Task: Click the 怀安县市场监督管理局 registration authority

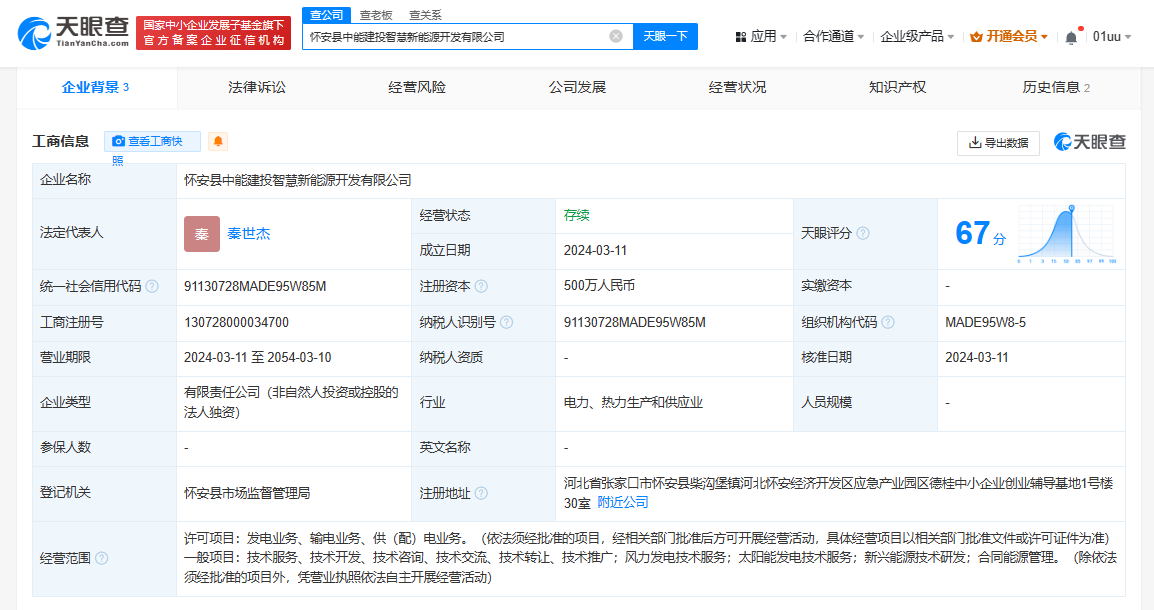Action: coord(247,493)
